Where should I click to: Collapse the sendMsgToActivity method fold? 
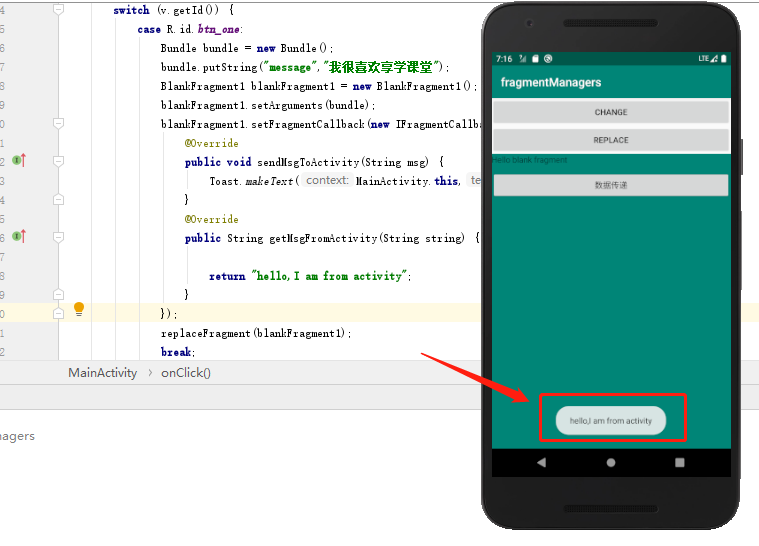(58, 161)
